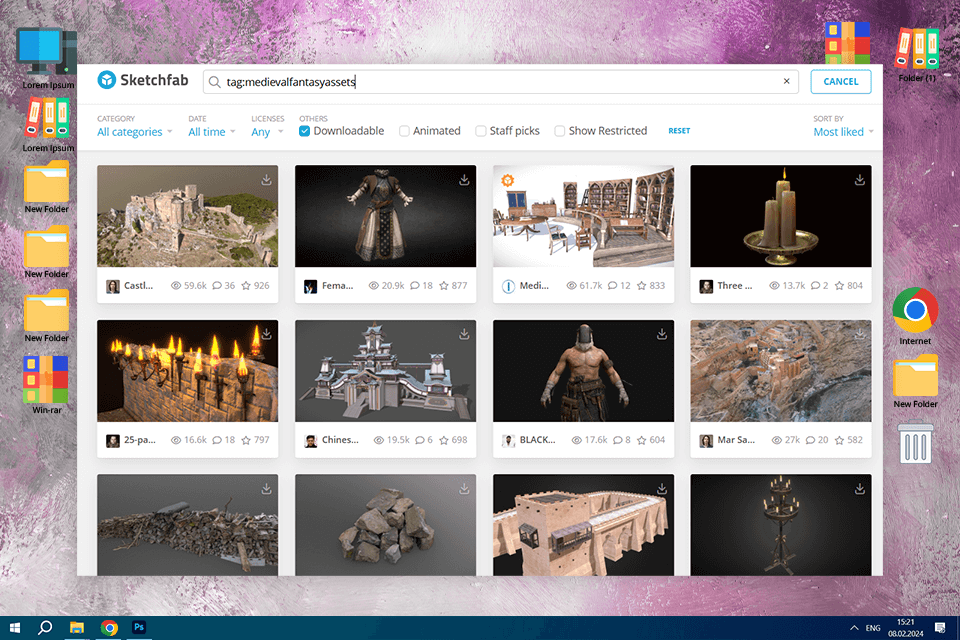Download the Fema... model via its download icon
This screenshot has width=960, height=640.
464,179
